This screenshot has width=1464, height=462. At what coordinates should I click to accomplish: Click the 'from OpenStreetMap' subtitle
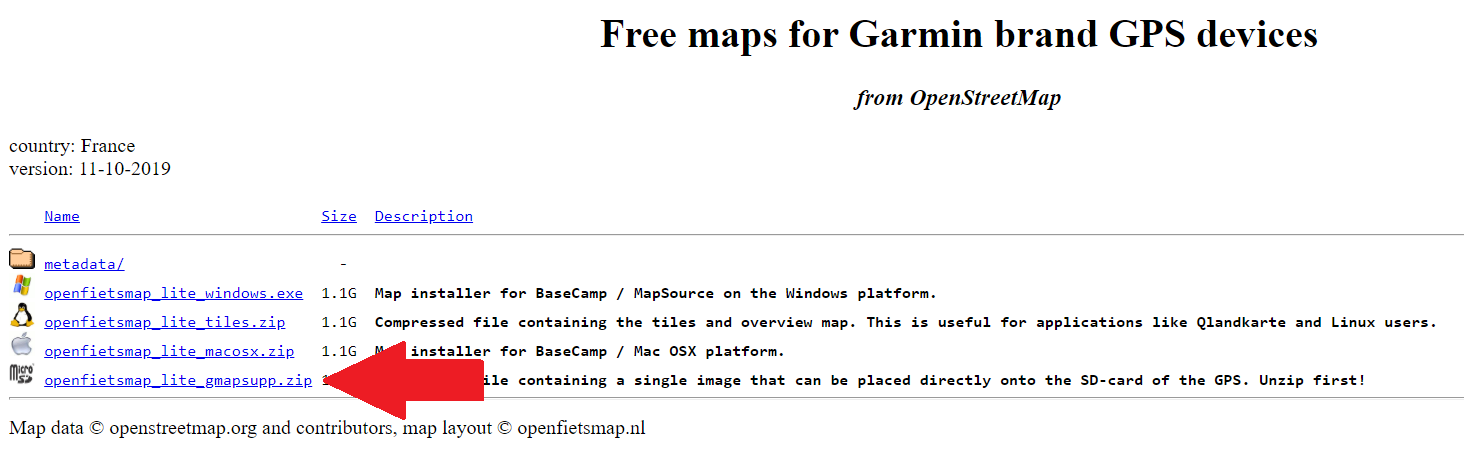pyautogui.click(x=957, y=98)
